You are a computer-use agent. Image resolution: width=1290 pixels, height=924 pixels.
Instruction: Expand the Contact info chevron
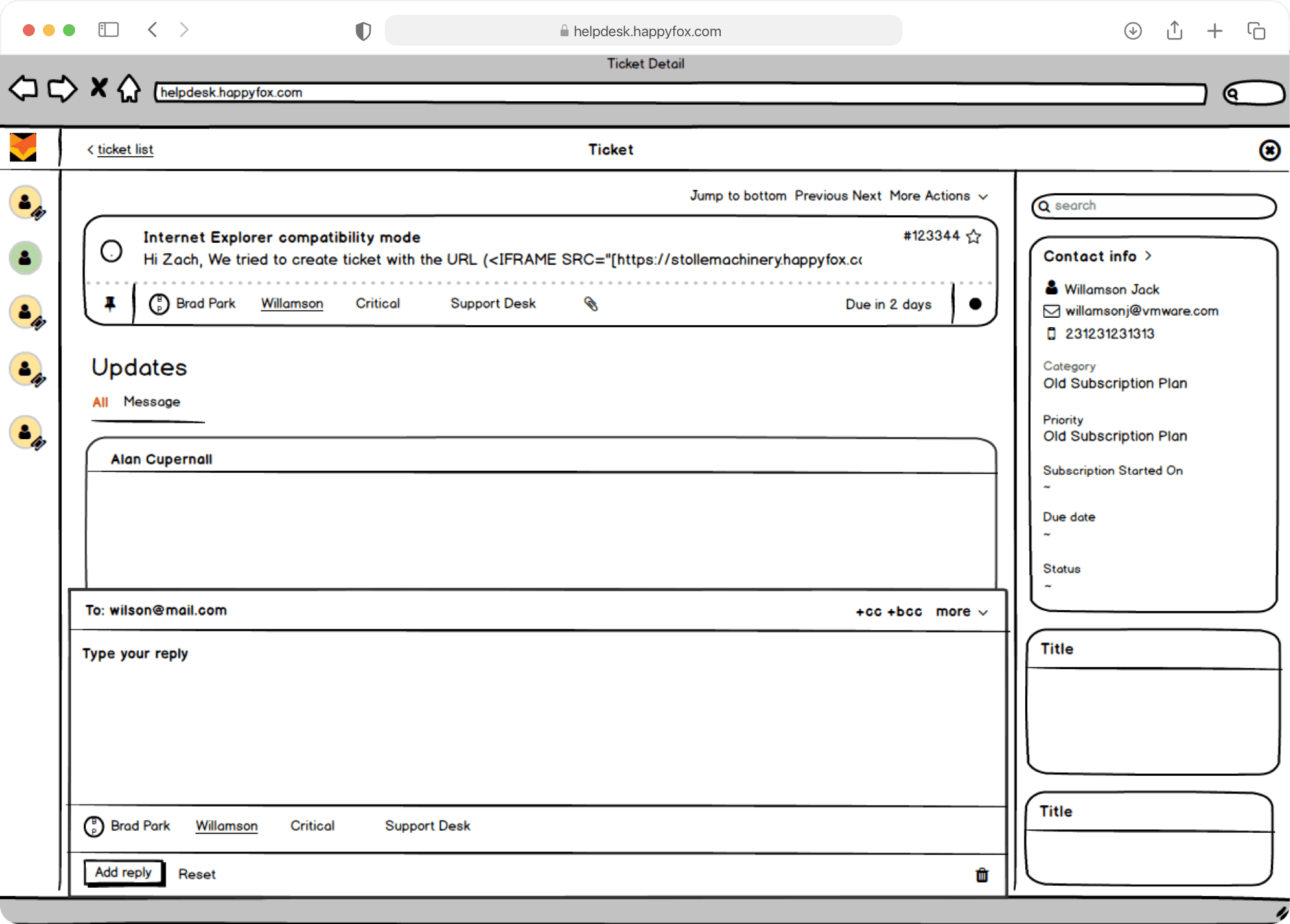[x=1148, y=255]
